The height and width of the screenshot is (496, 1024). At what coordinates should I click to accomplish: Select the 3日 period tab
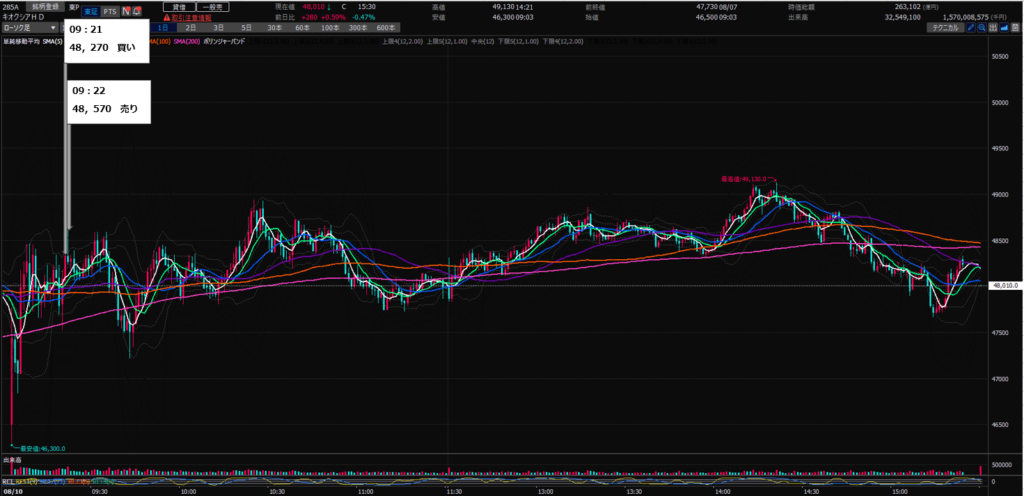coord(218,28)
